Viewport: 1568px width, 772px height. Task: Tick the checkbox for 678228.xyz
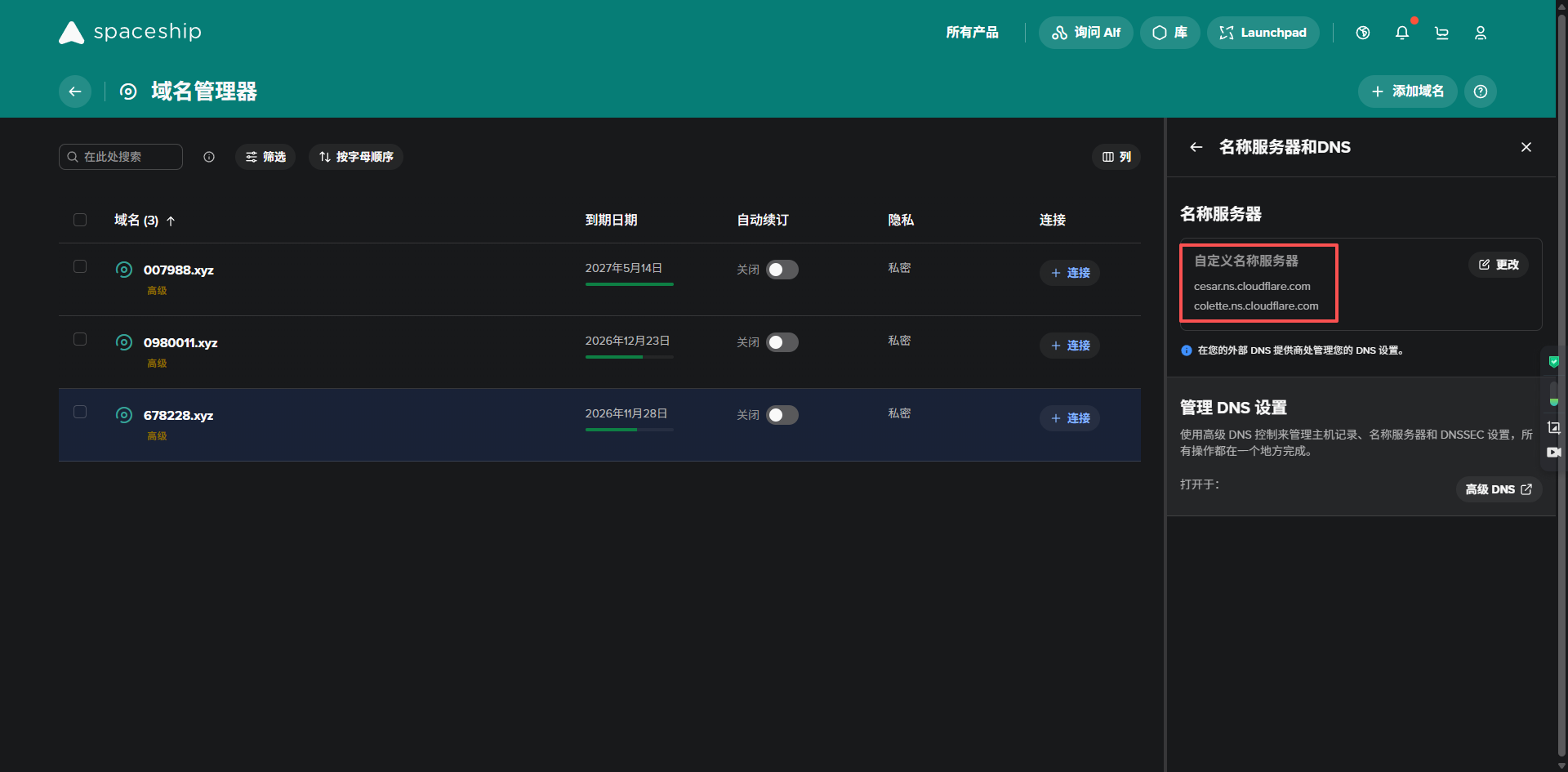[x=80, y=412]
